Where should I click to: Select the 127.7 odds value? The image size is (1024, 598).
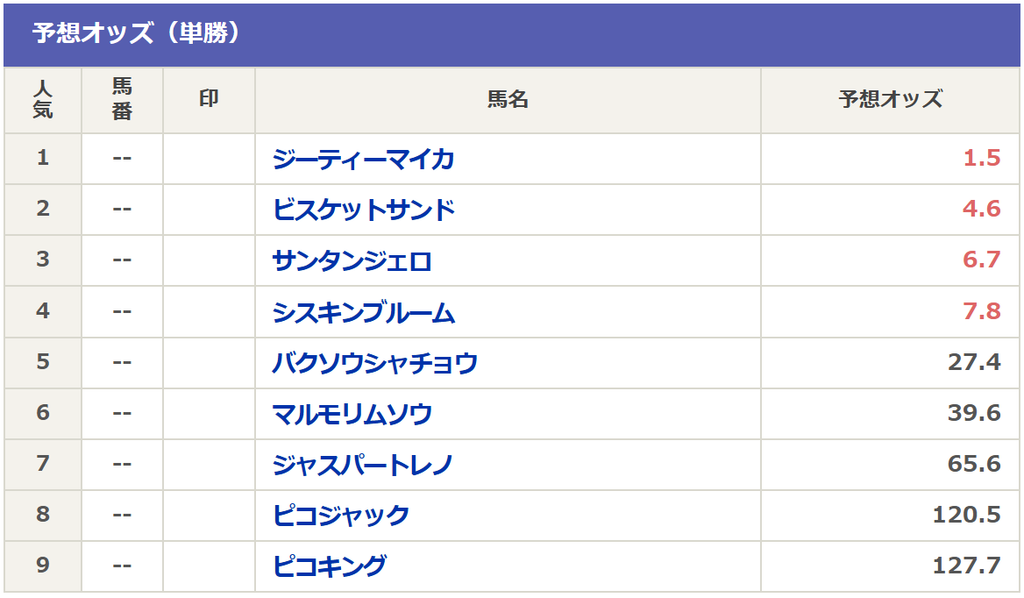(967, 565)
